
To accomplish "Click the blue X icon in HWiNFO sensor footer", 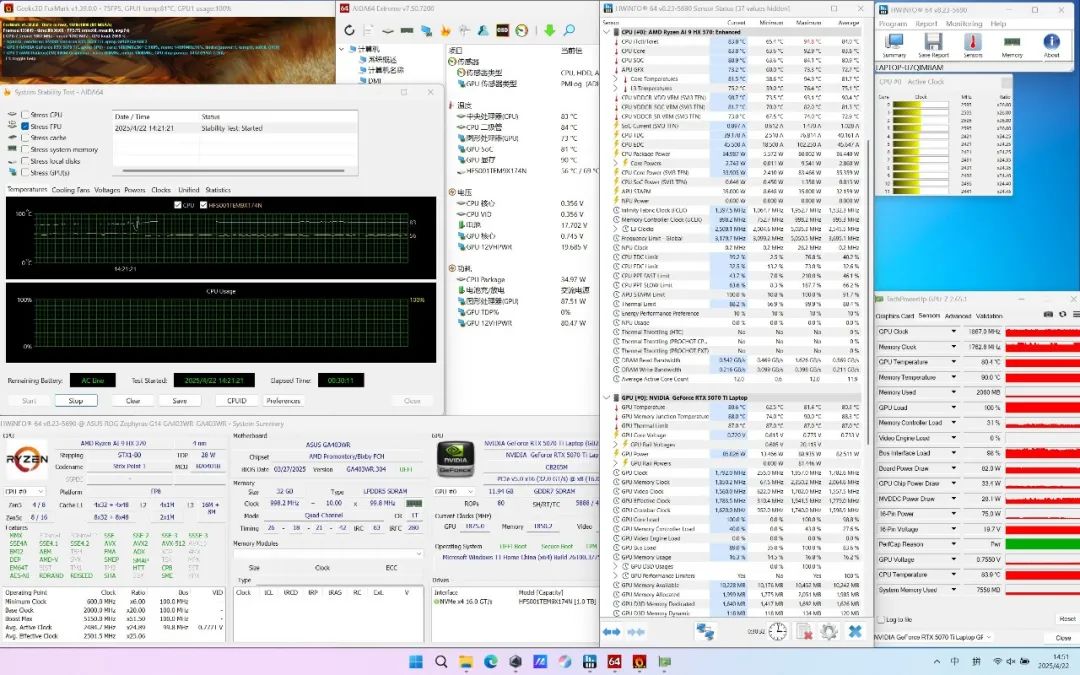I will click(855, 631).
